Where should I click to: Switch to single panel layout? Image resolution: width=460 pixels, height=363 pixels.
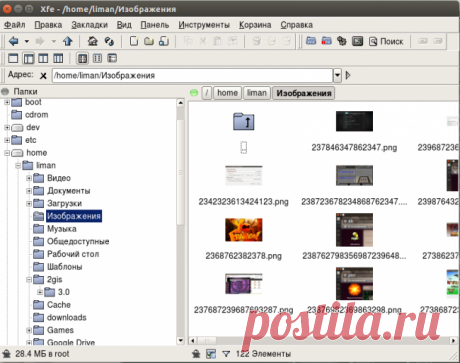tap(13, 59)
